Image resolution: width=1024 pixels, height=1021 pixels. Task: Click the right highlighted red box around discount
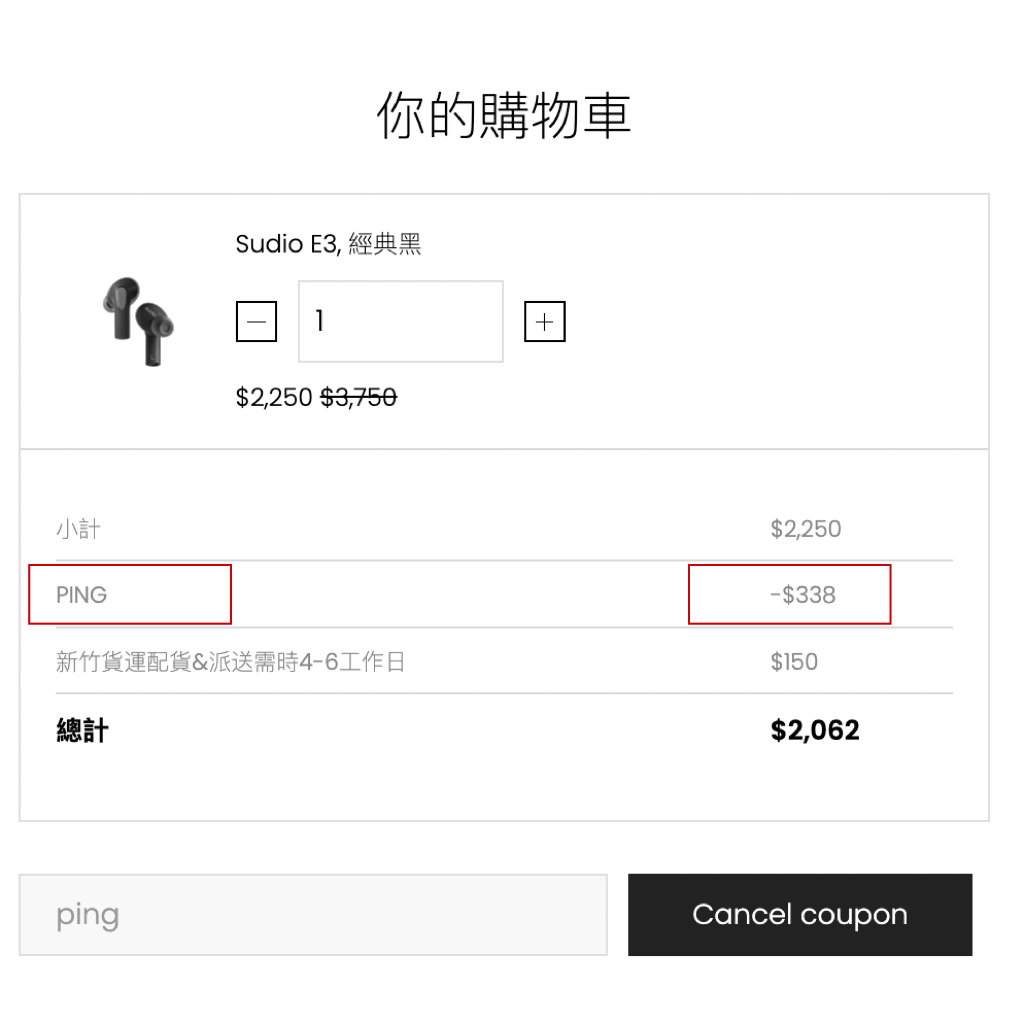pos(790,594)
